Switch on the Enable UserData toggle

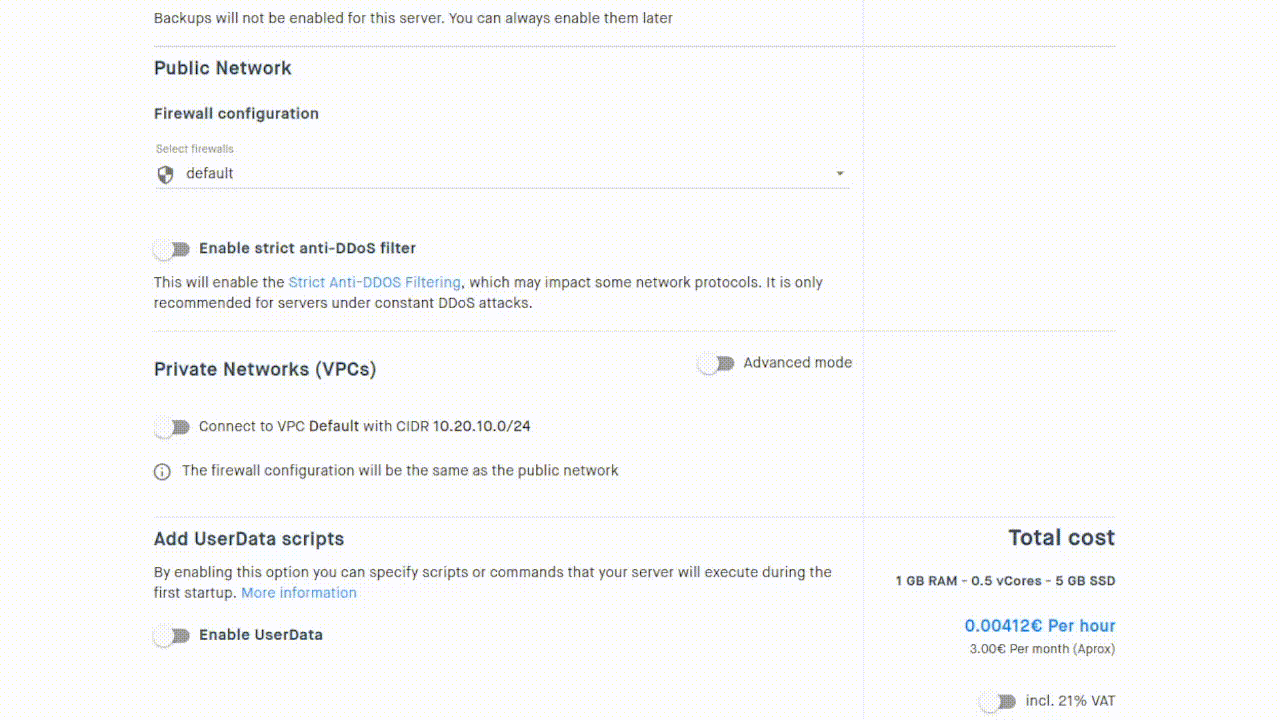tap(172, 636)
